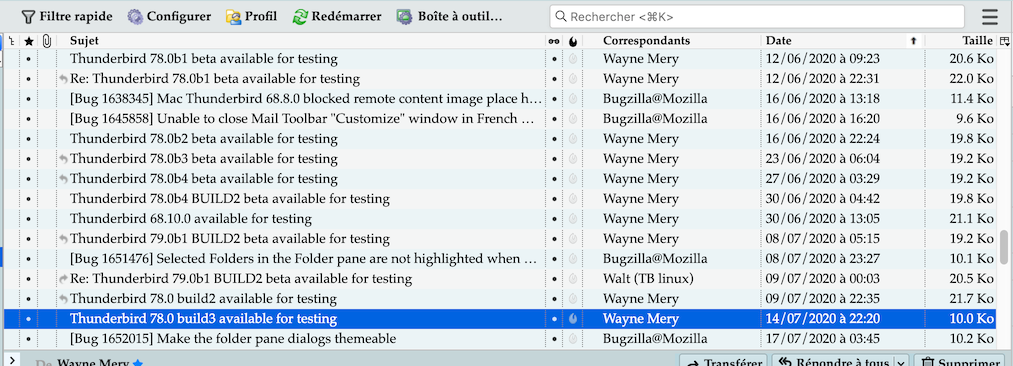The height and width of the screenshot is (366, 1013).
Task: Select message 'Thunderbird 78.0b3 beta available for testing'
Action: pos(204,159)
